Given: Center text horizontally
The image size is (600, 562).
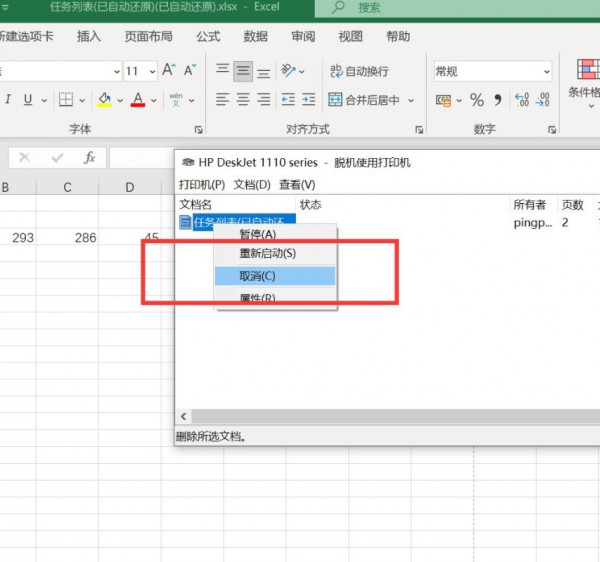Looking at the screenshot, I should 243,99.
